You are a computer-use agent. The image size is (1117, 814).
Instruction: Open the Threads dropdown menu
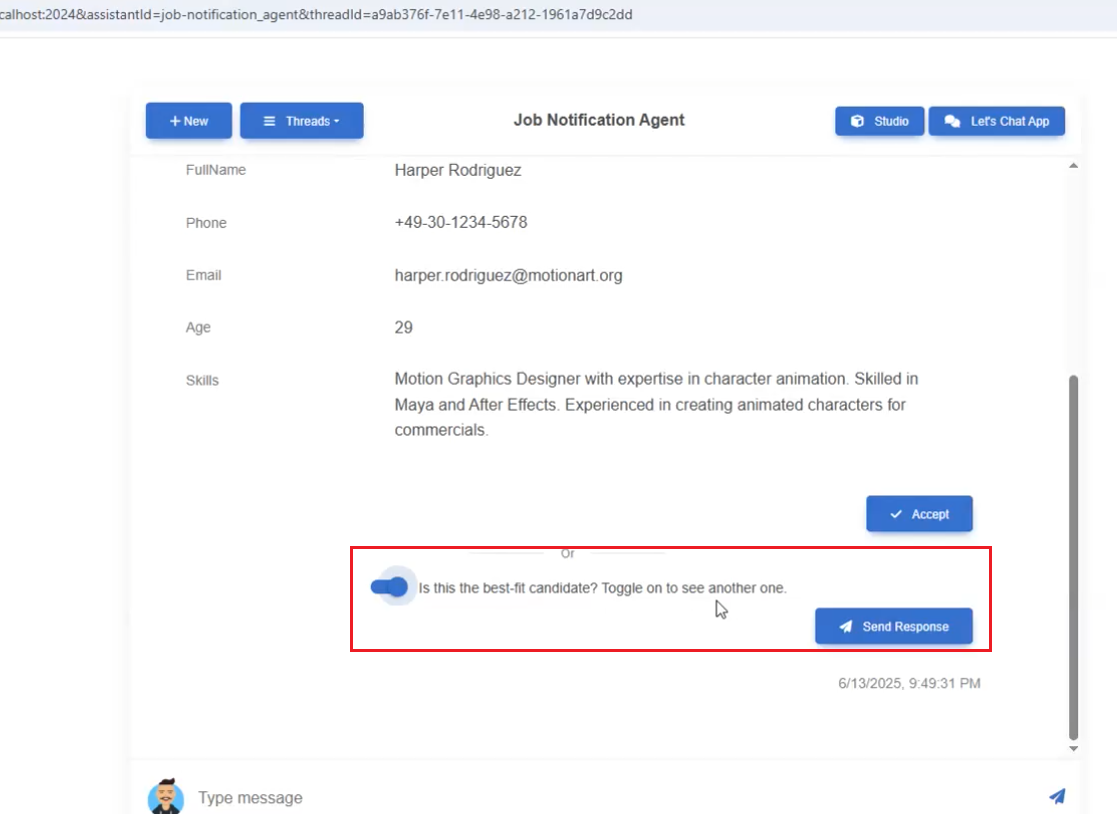coord(301,121)
